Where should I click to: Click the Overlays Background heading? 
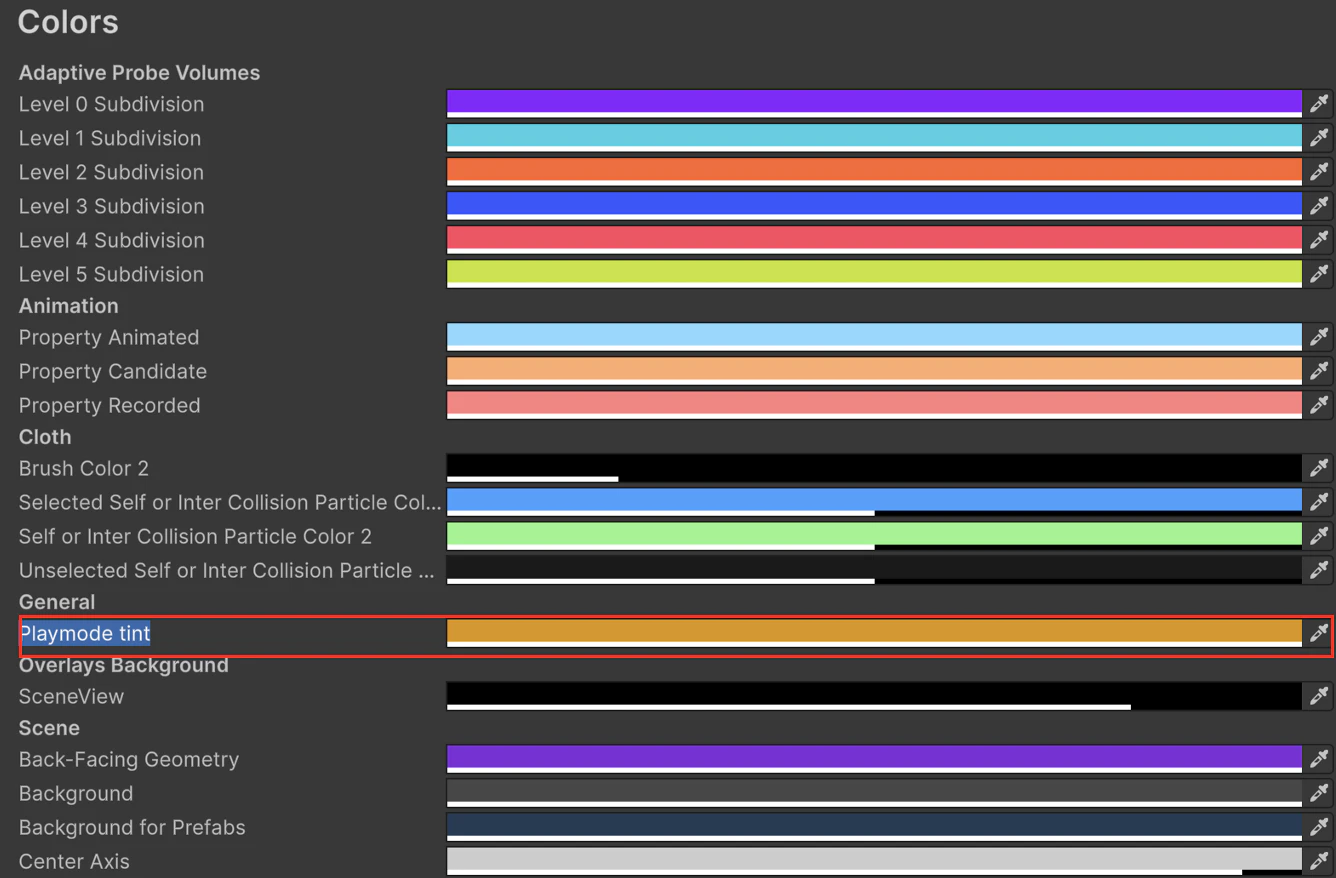pos(124,665)
